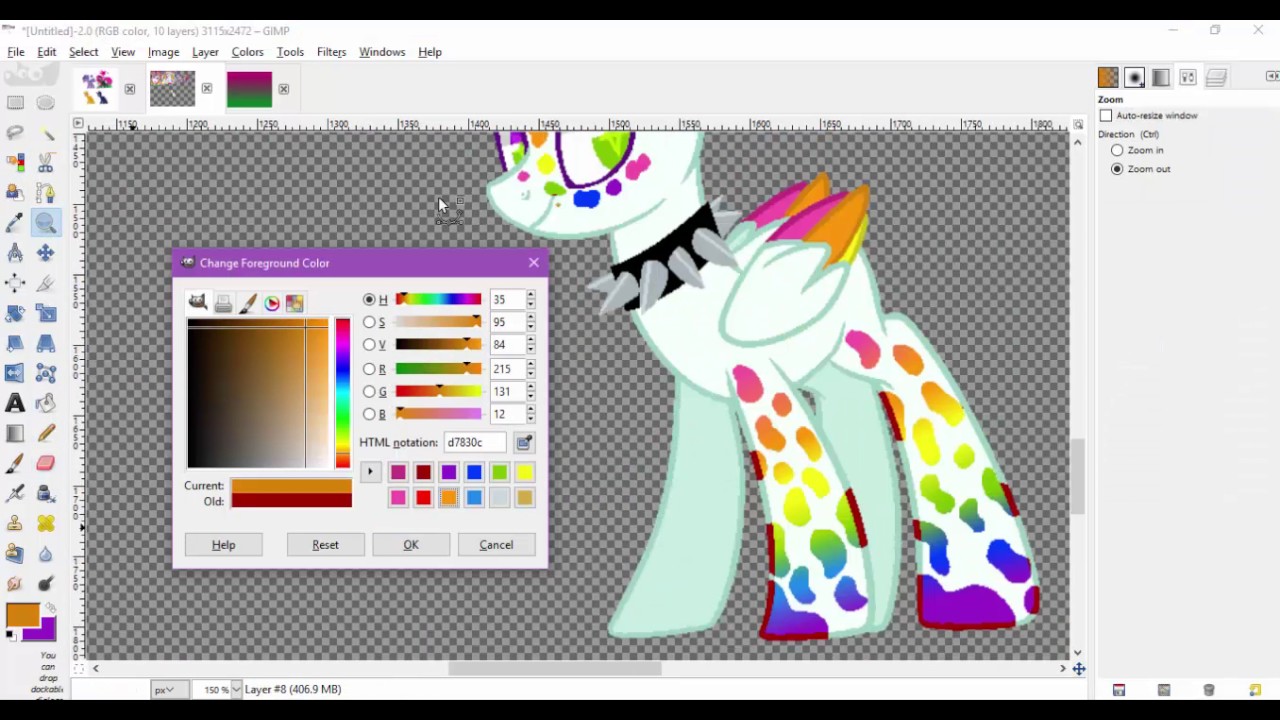The width and height of the screenshot is (1280, 720).
Task: Expand the color history arrow button
Action: coord(370,472)
